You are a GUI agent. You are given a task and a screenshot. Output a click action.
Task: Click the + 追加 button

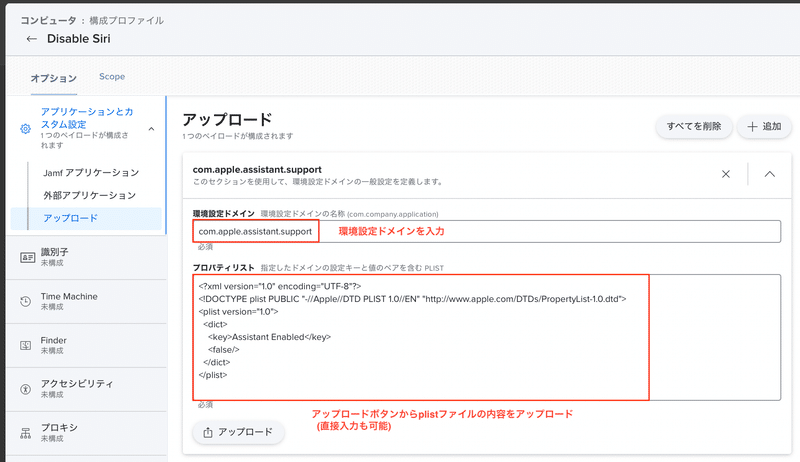(764, 126)
